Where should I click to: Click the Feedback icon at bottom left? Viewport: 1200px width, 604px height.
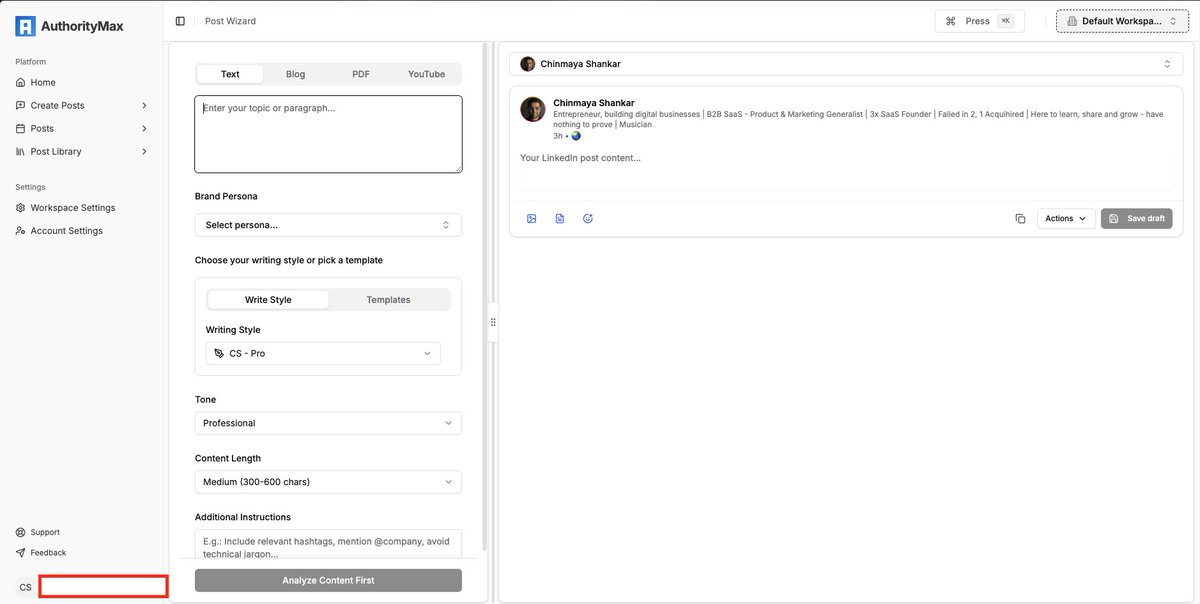click(19, 552)
